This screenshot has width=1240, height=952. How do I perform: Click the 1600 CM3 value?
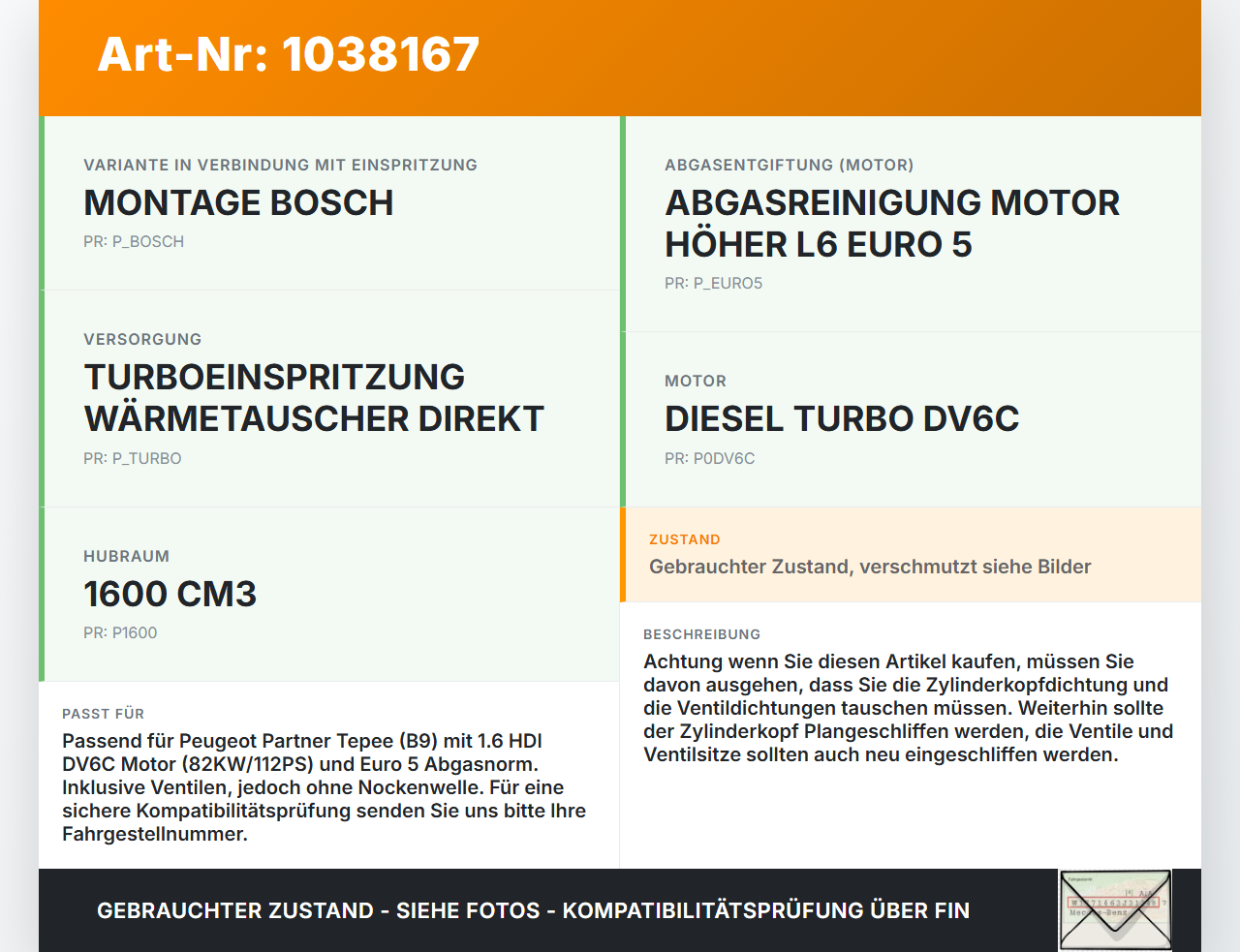(x=170, y=594)
